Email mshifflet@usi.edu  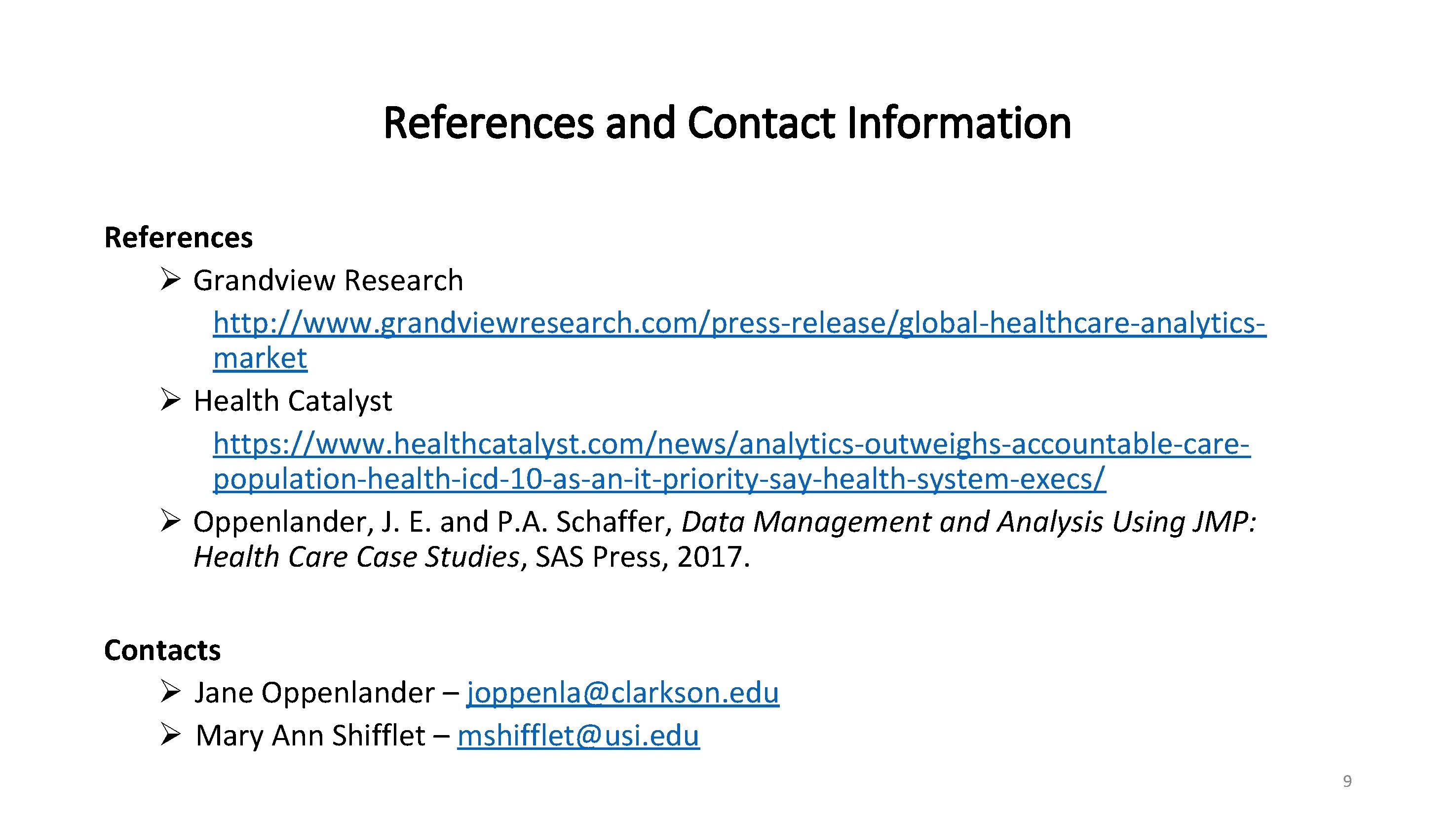tap(578, 736)
